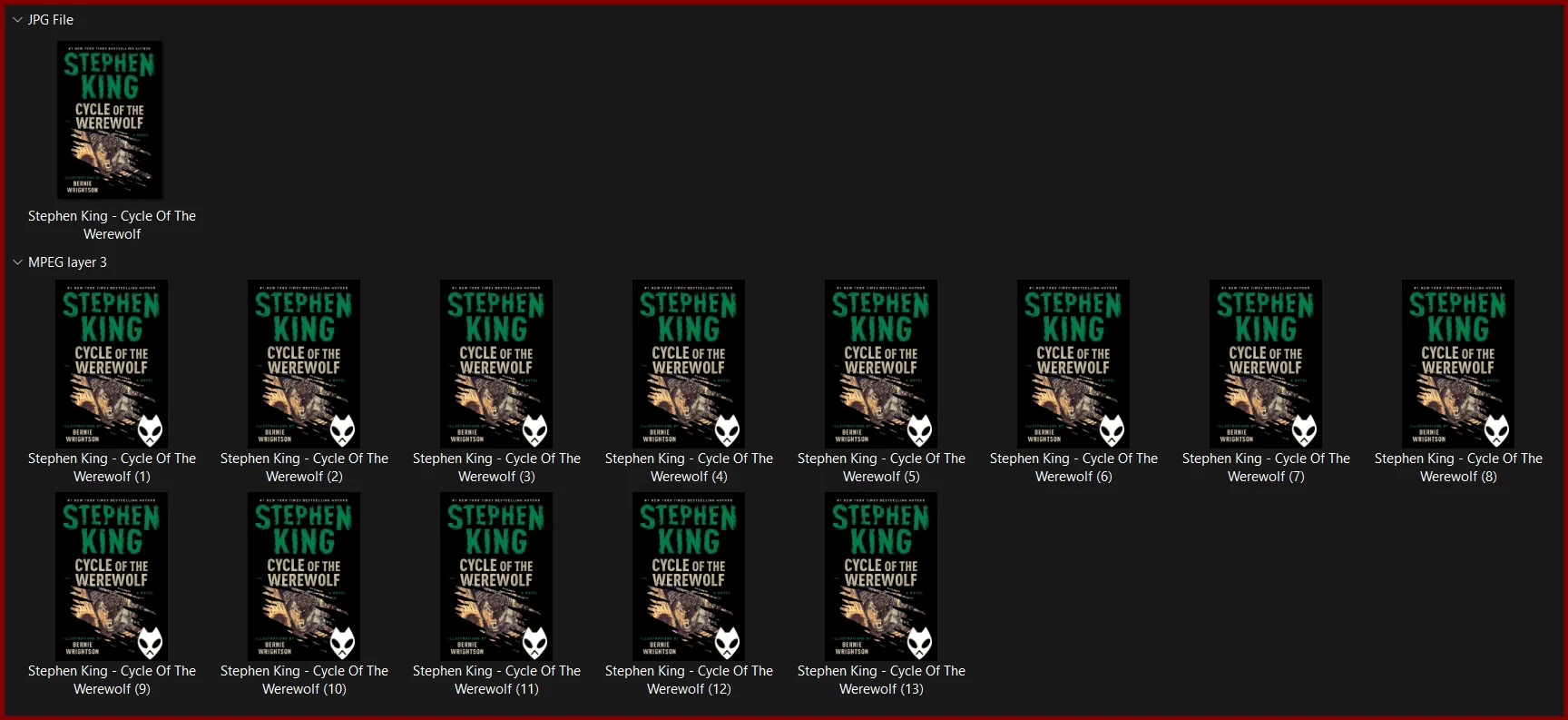Select the Werewolf (4) MP3 cover thumbnail

point(689,364)
